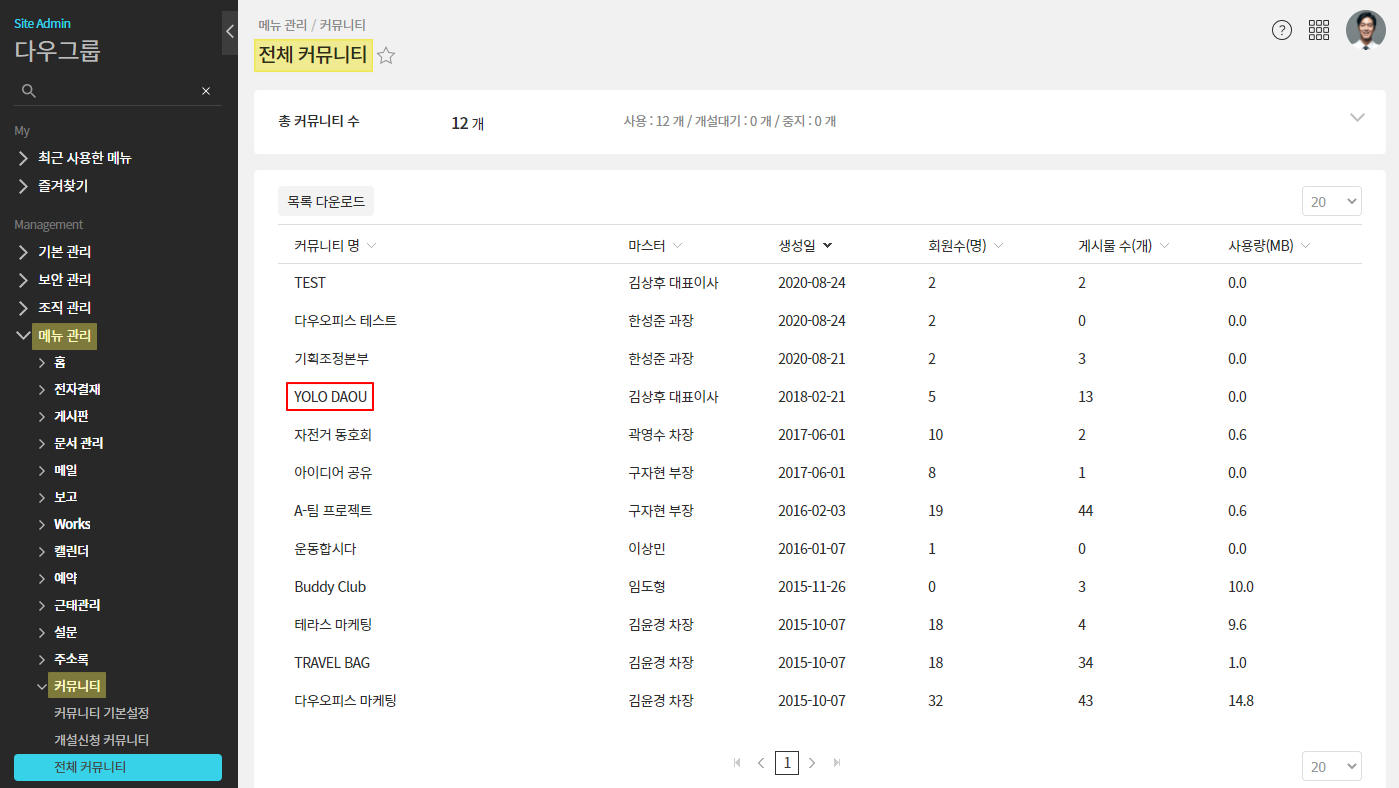Expand the community count summary panel

click(x=1356, y=117)
